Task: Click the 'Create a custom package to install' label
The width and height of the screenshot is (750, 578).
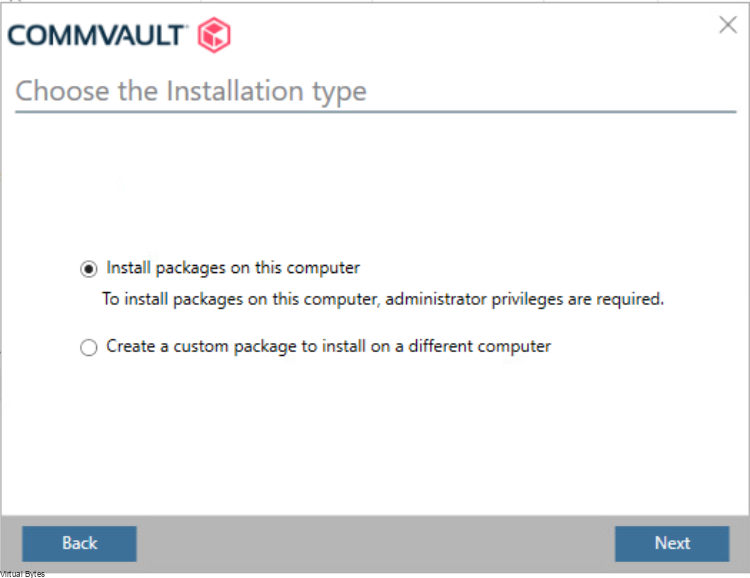Action: (x=328, y=346)
